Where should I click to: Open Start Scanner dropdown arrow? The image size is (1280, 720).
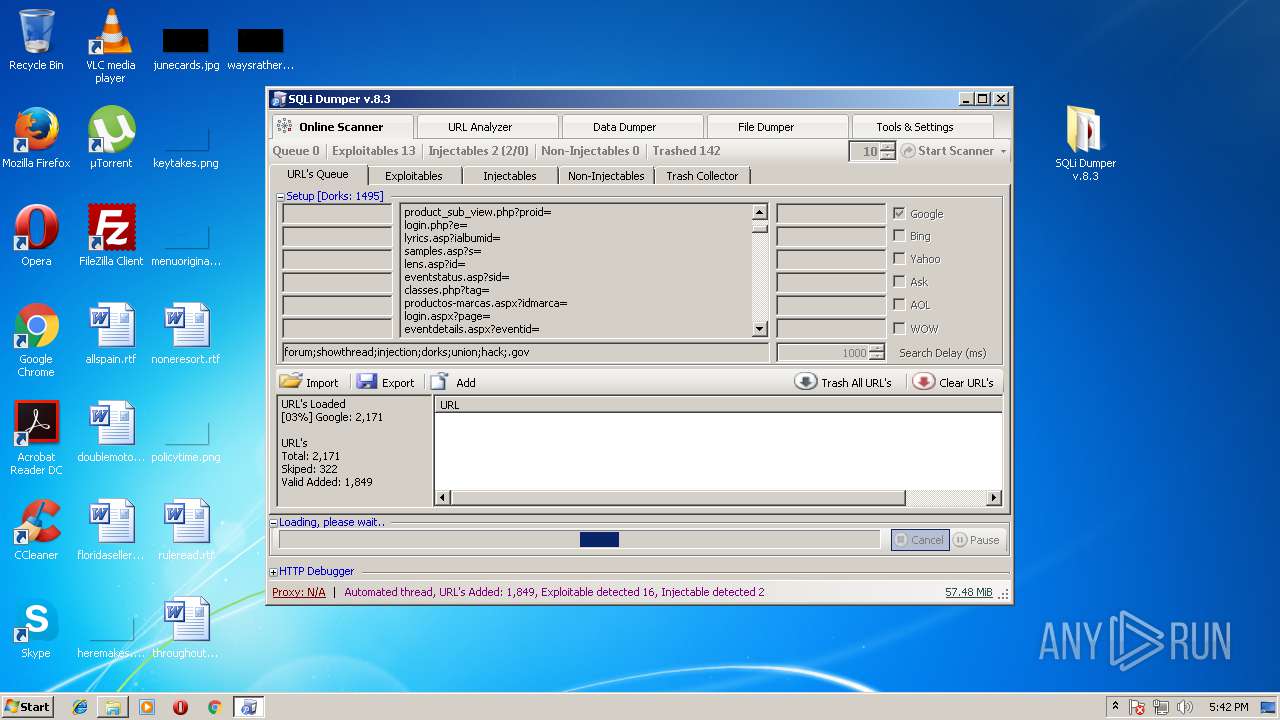1003,151
